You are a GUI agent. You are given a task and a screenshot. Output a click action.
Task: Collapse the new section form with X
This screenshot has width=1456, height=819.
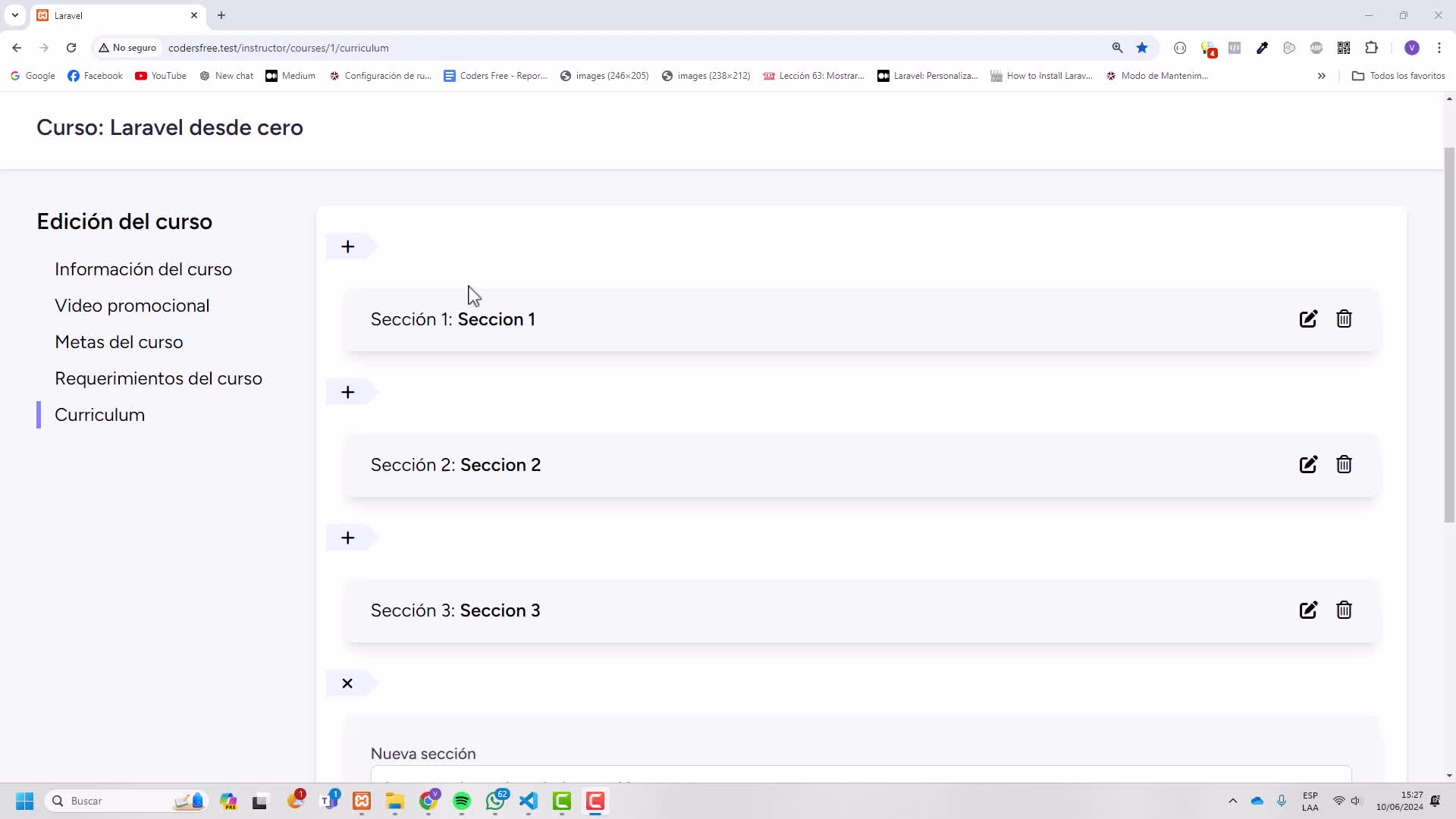click(347, 683)
